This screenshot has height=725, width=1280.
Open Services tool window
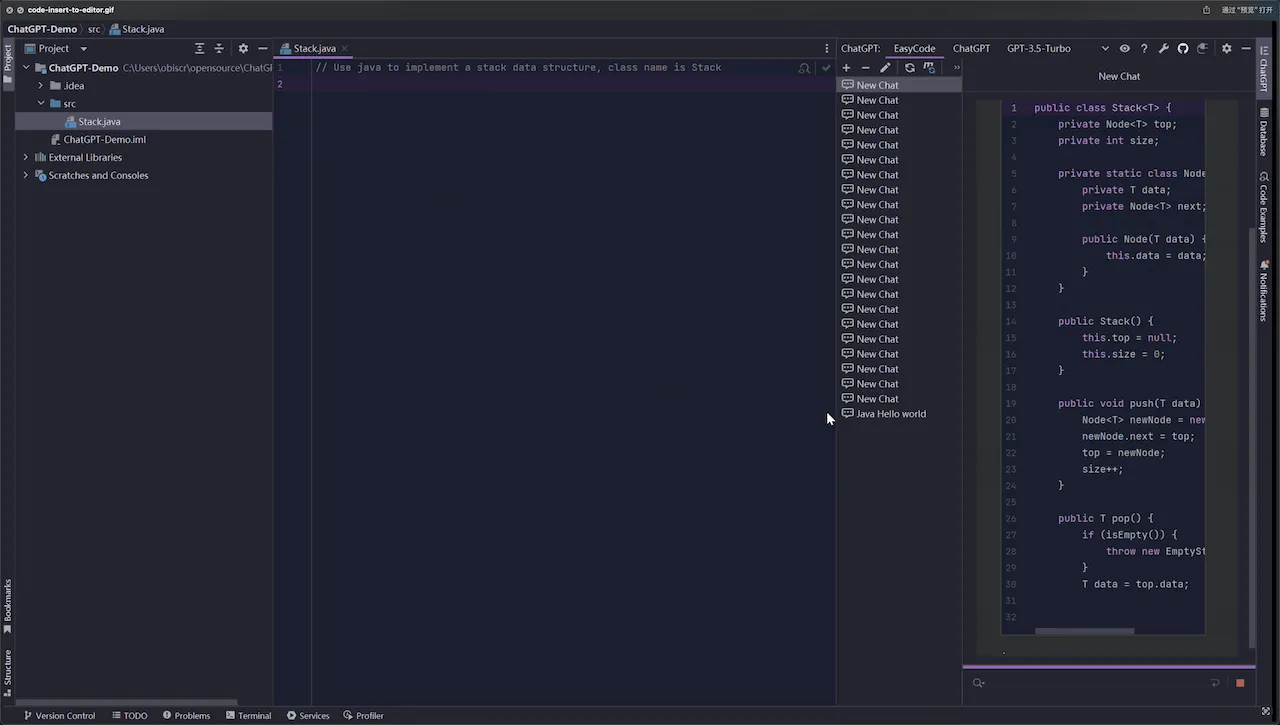[308, 716]
